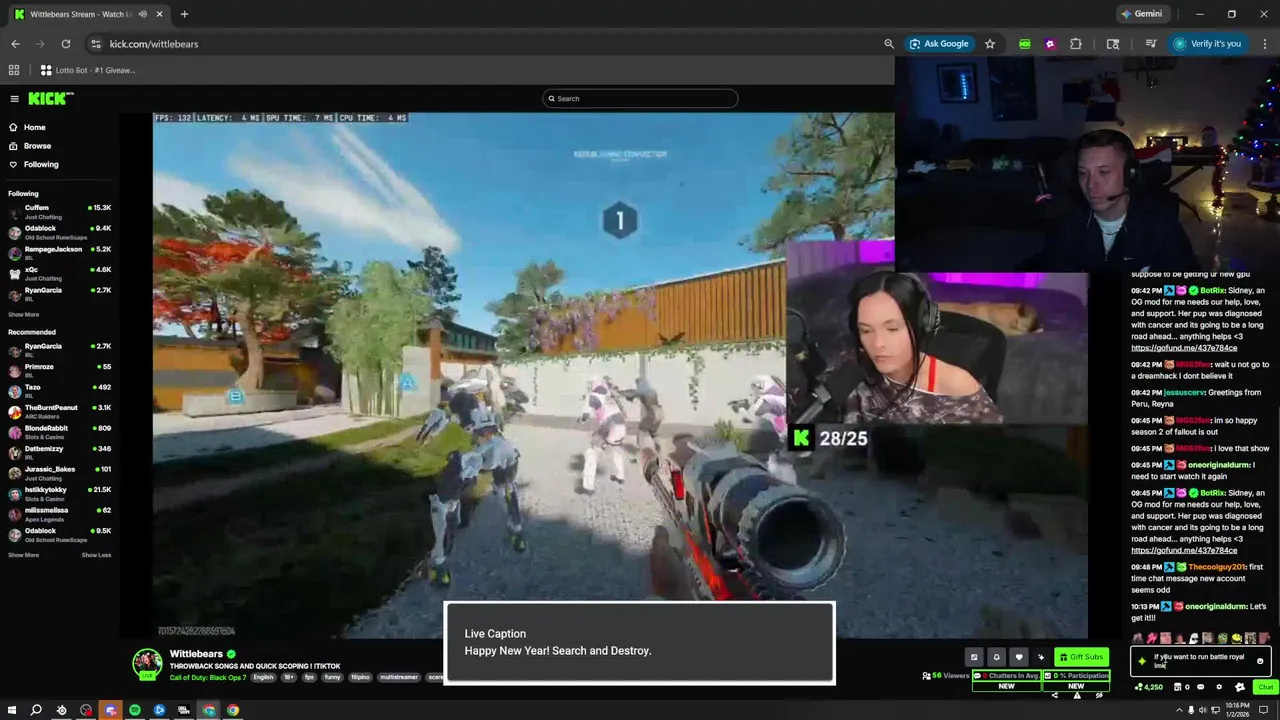Open the Kick hamburger sidebar menu

[x=14, y=98]
